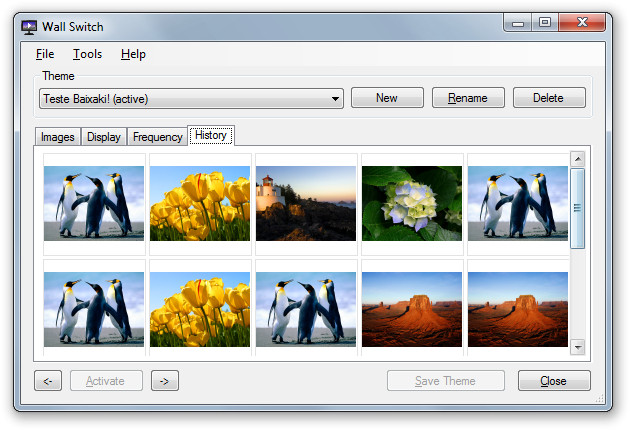Click the Rename theme button
630x431 pixels.
pyautogui.click(x=468, y=98)
